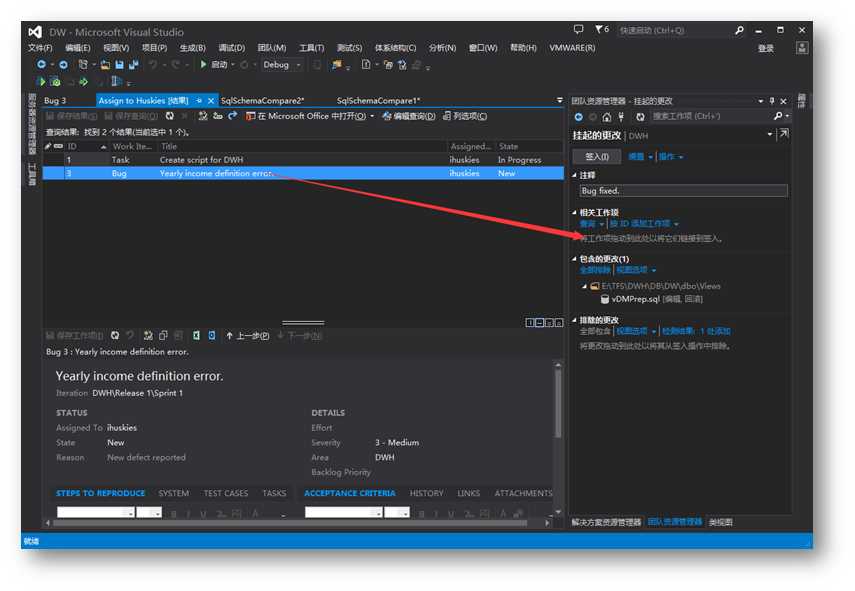Image resolution: width=855 pixels, height=591 pixels.
Task: Click the 签入(I) check-in button
Action: pyautogui.click(x=597, y=157)
